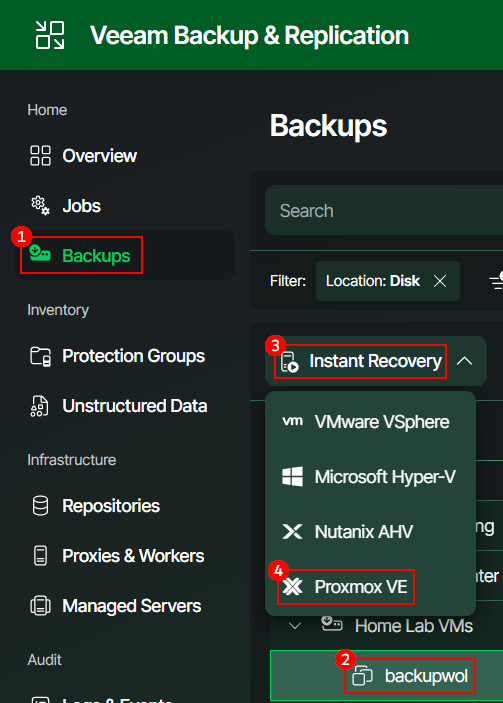This screenshot has height=703, width=503.
Task: Remove the Location: Disk filter
Action: tap(440, 281)
